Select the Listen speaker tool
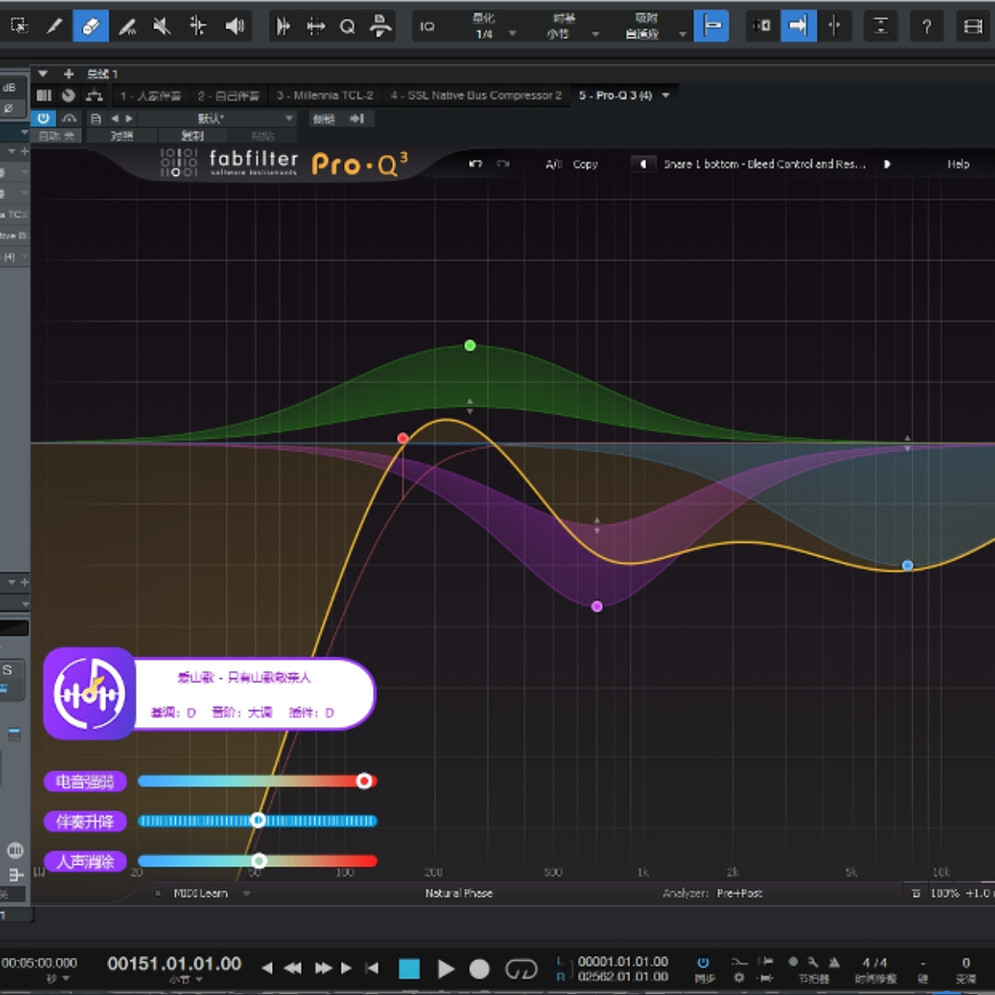 tap(234, 26)
